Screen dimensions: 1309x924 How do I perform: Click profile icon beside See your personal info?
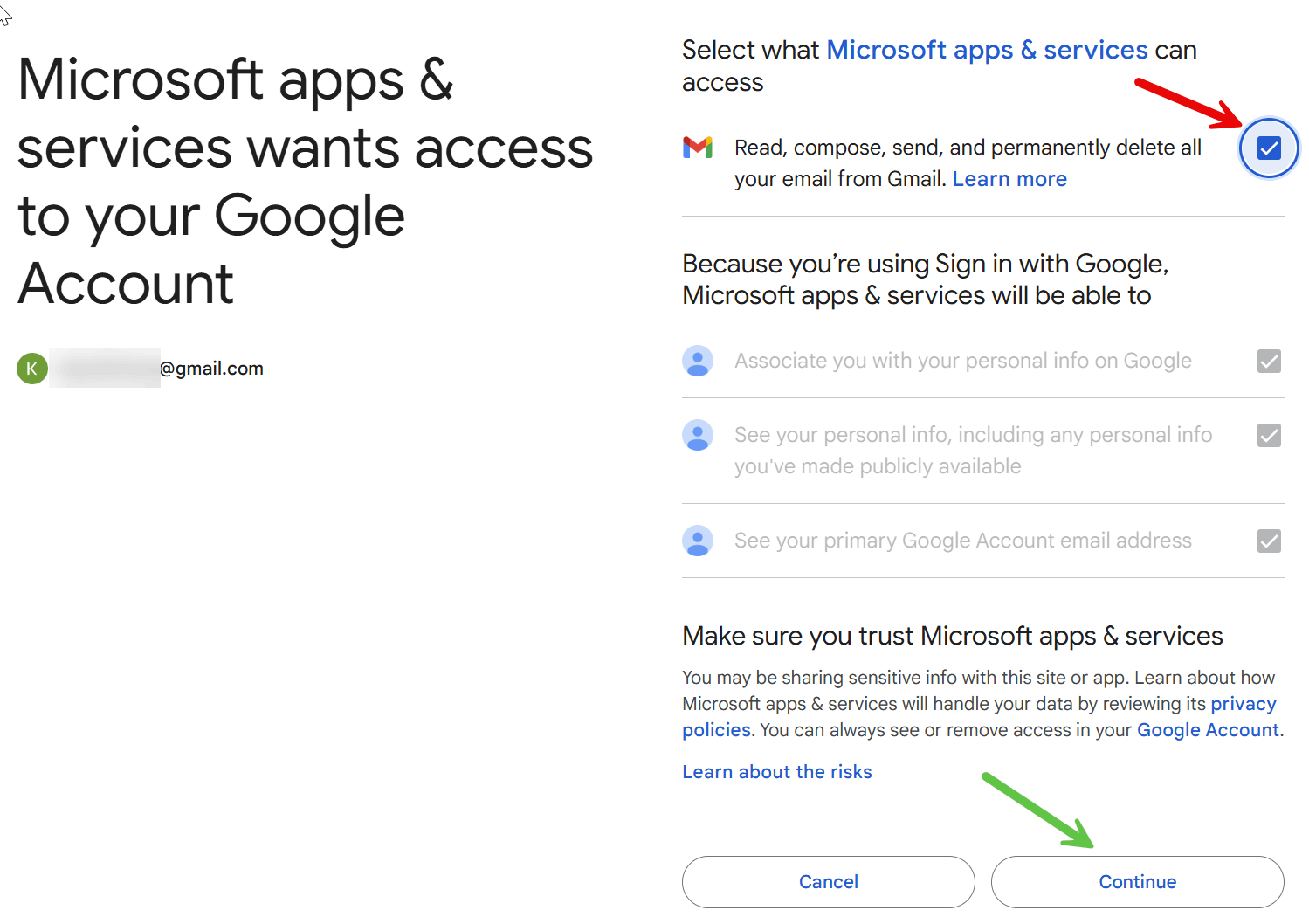click(x=698, y=435)
